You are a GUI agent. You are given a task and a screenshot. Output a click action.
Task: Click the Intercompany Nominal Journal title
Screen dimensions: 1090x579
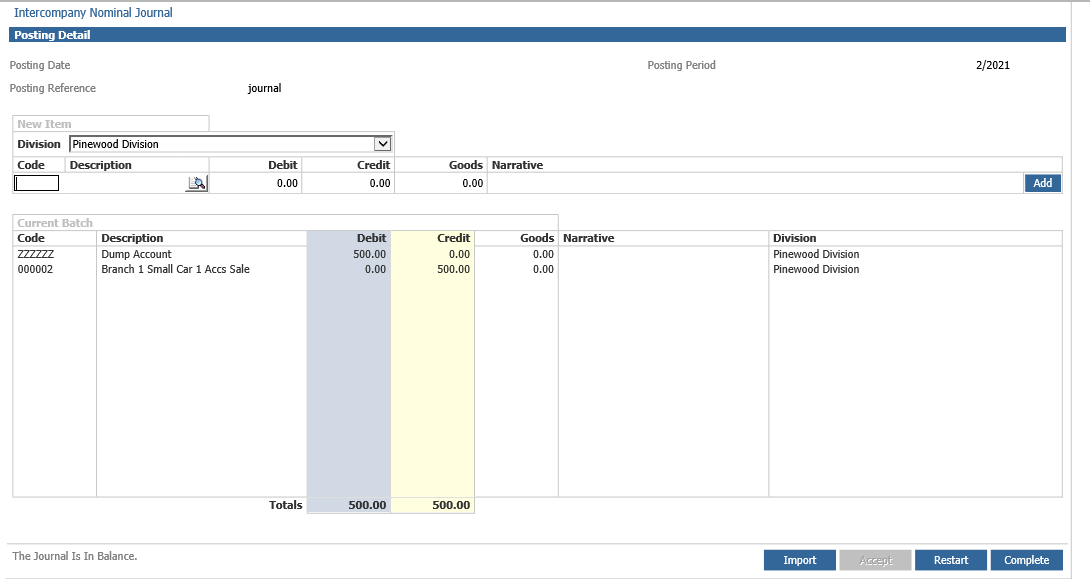pyautogui.click(x=93, y=13)
